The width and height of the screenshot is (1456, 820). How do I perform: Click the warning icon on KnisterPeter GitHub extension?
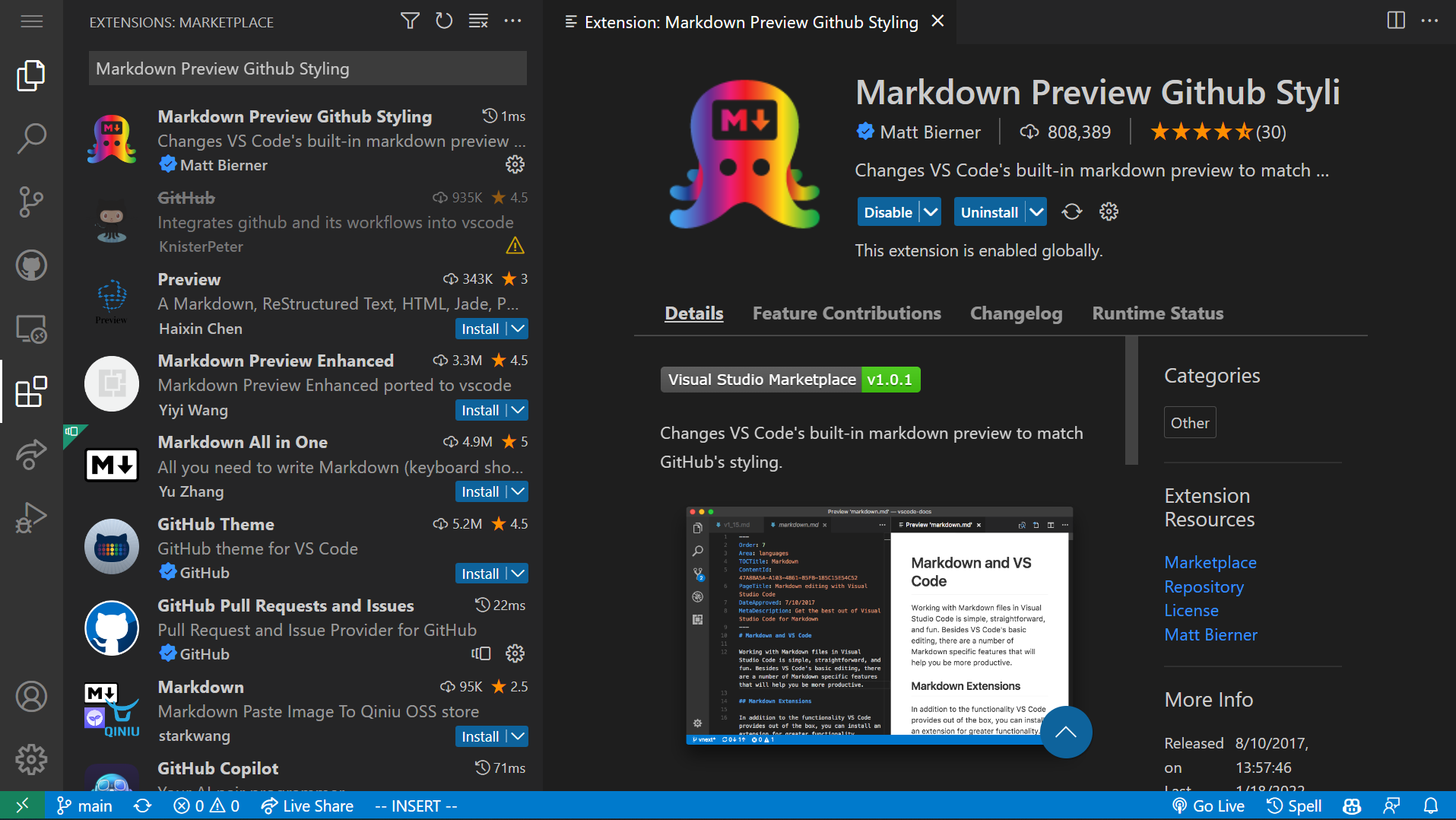point(515,246)
